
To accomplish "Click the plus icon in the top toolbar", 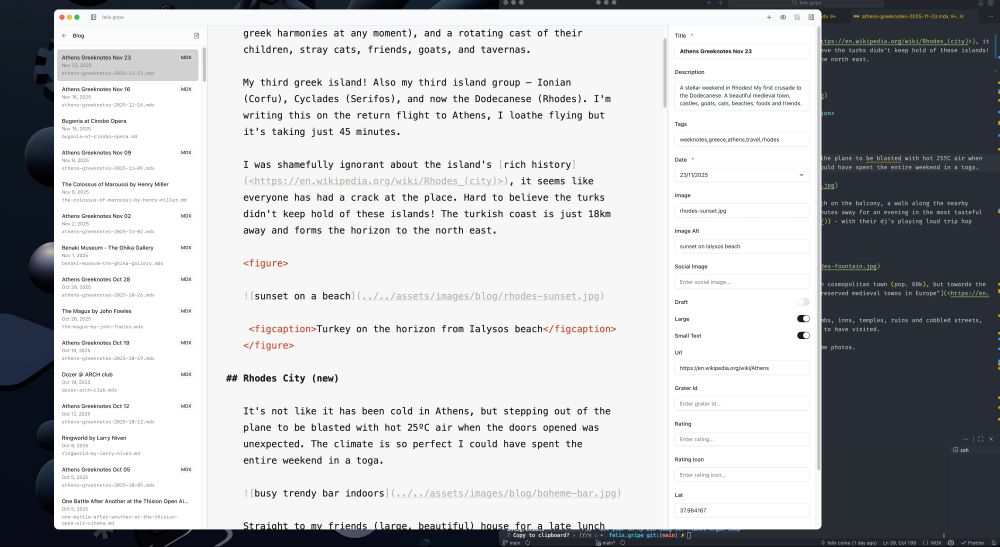I will click(x=768, y=17).
